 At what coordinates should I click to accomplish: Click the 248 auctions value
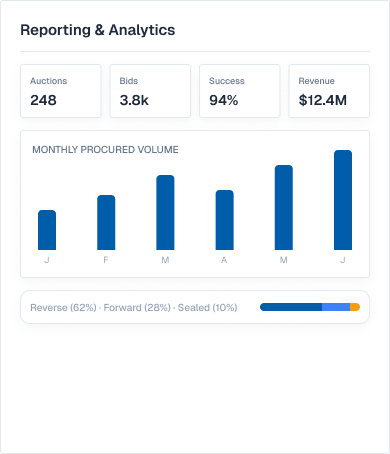43,100
